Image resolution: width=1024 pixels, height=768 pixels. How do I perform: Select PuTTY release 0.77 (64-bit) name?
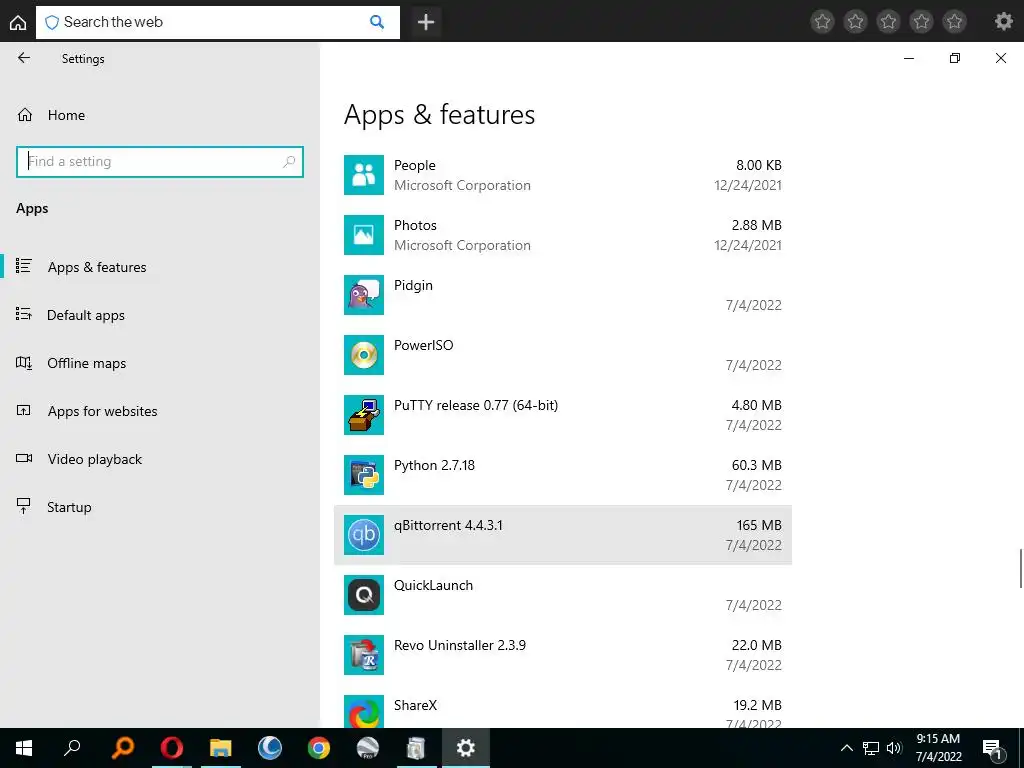pyautogui.click(x=476, y=406)
